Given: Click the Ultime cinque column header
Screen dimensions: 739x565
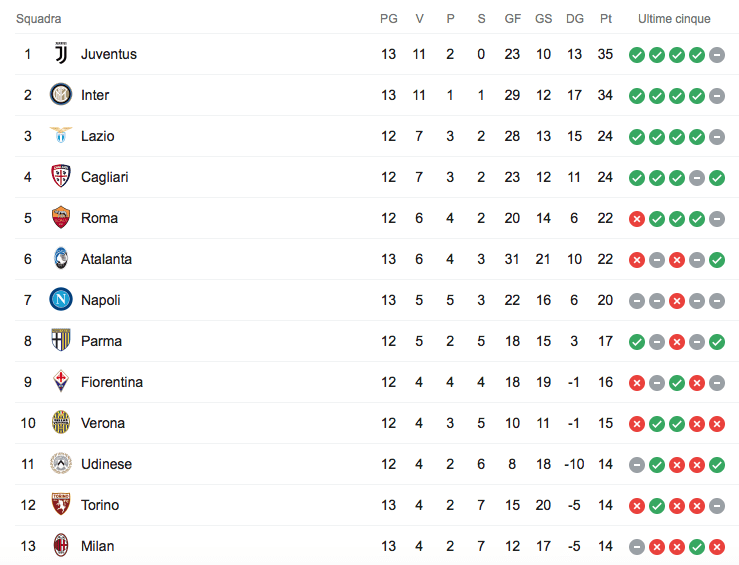Looking at the screenshot, I should pyautogui.click(x=675, y=19).
